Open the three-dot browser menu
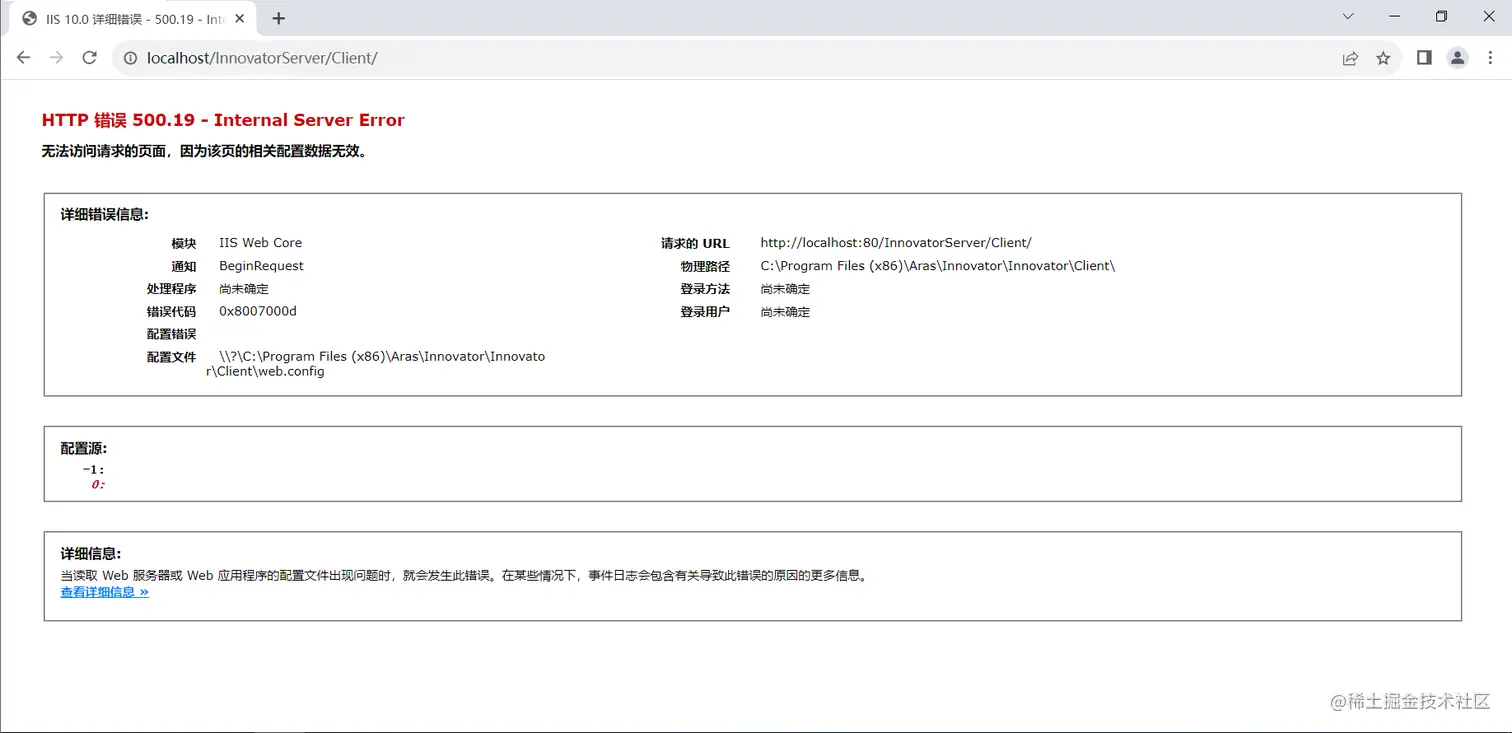This screenshot has width=1512, height=733. pos(1491,58)
